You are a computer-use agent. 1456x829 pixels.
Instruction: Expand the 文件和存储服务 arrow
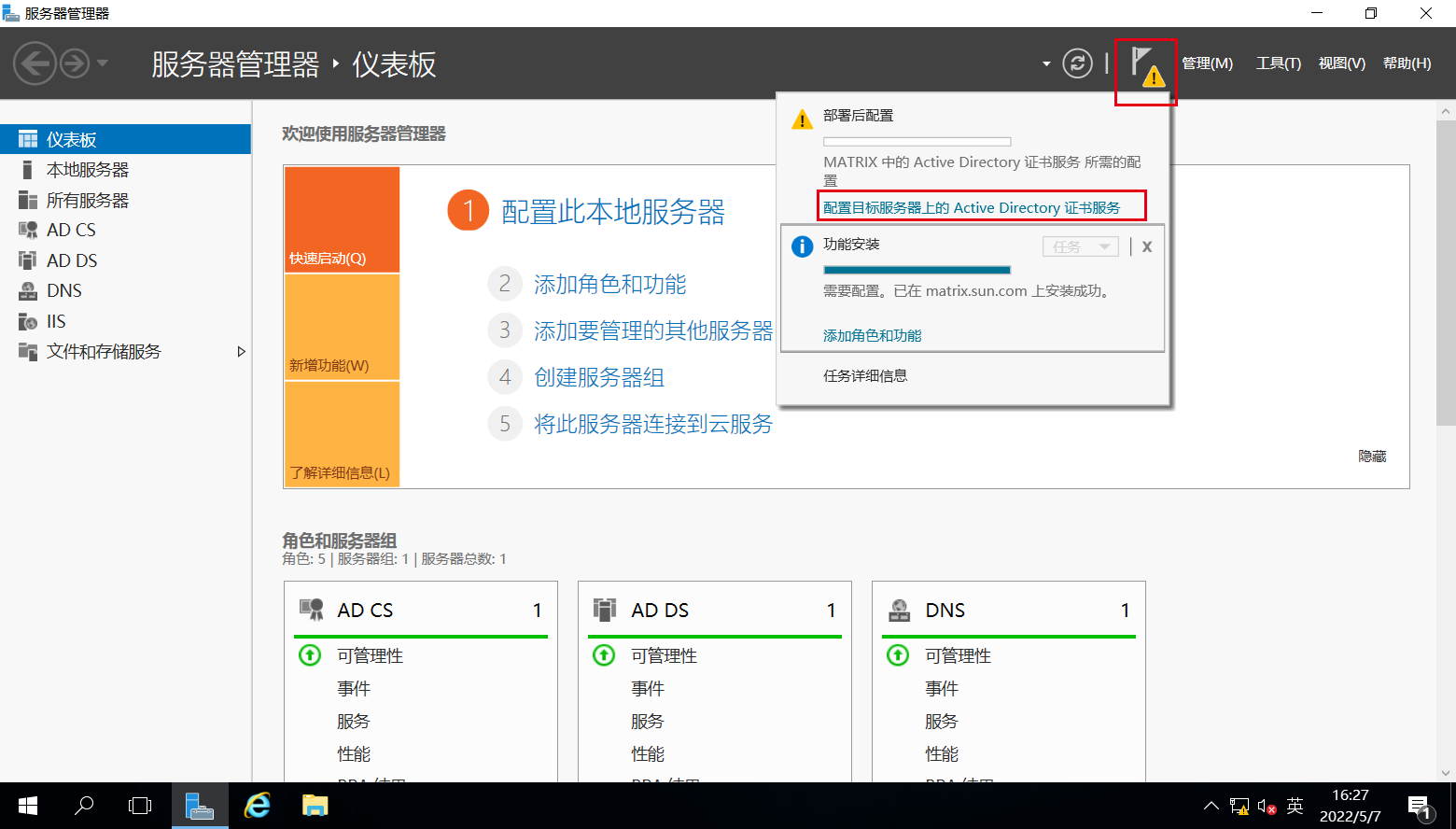click(241, 352)
